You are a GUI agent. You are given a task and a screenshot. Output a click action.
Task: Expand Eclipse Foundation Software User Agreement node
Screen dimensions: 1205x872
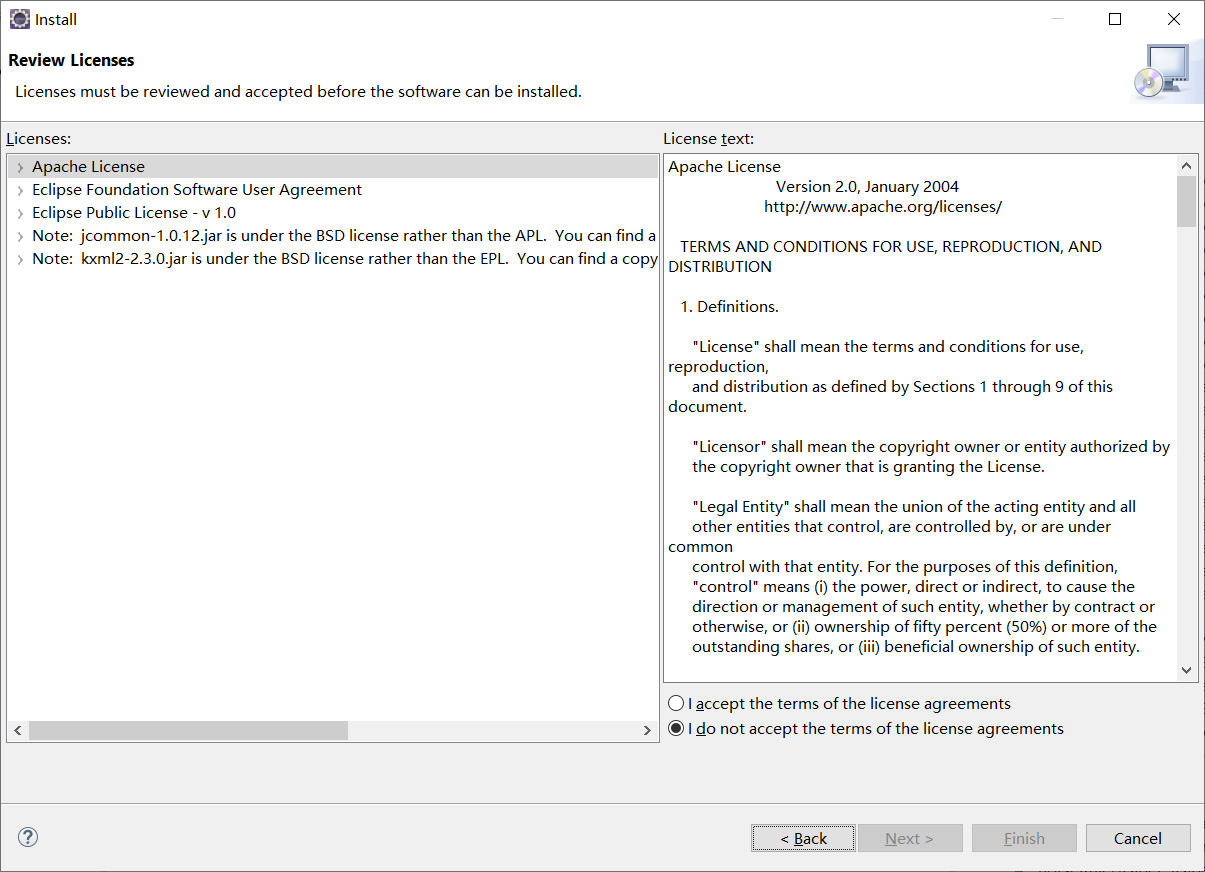20,190
